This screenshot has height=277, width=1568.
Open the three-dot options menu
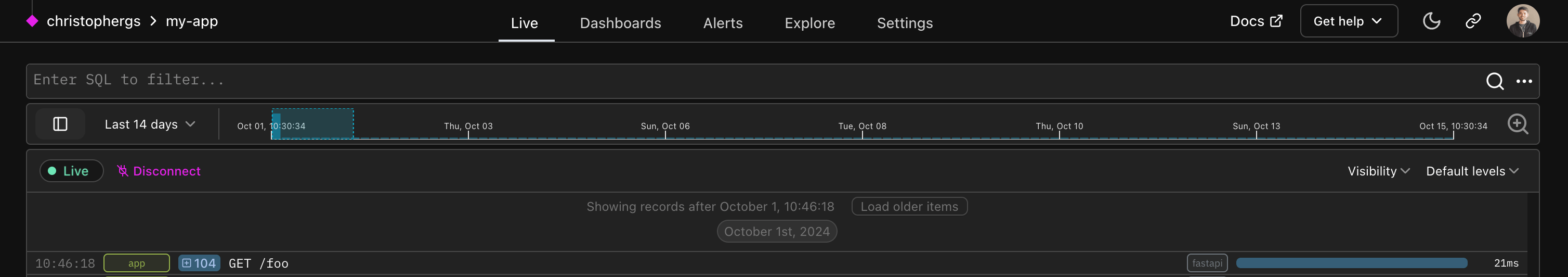(x=1524, y=81)
